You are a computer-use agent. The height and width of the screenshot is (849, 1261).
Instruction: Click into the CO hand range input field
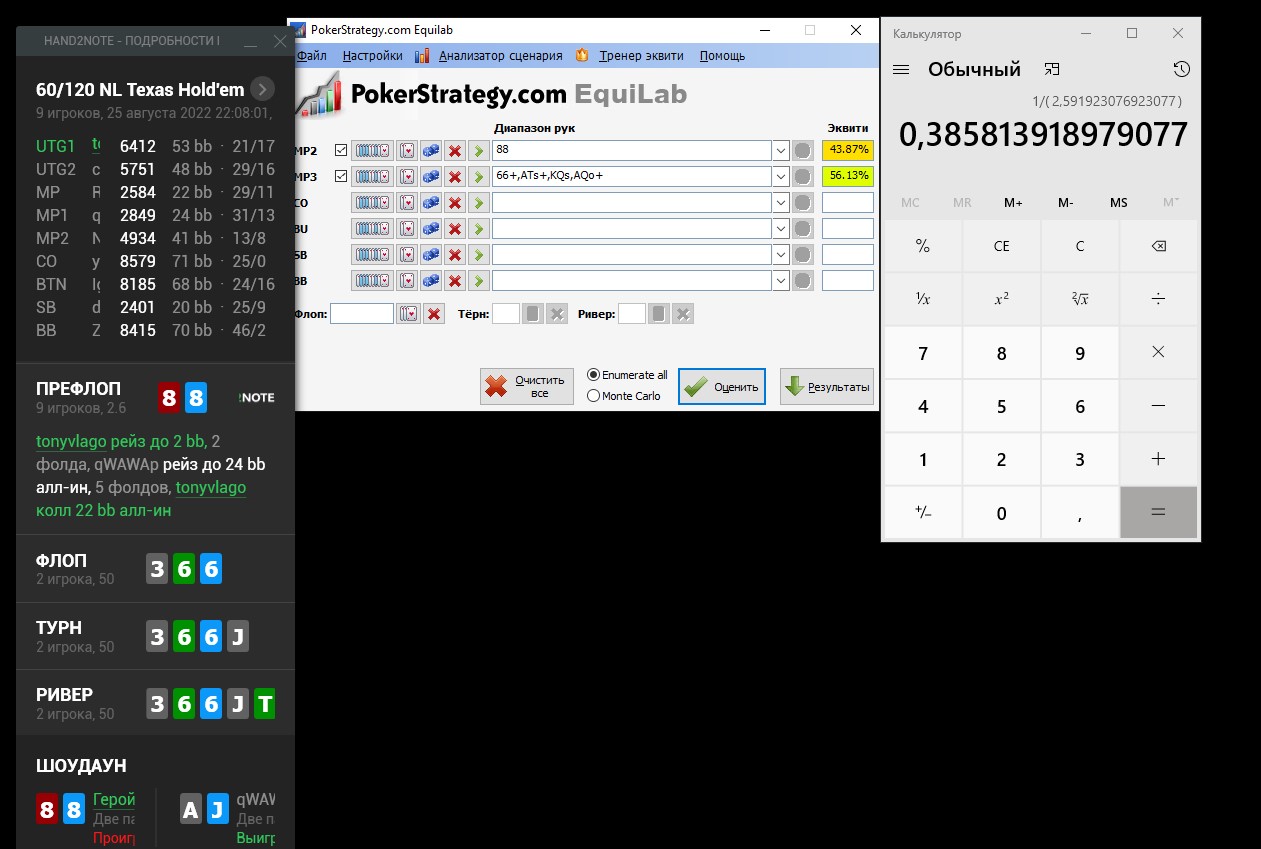point(631,202)
